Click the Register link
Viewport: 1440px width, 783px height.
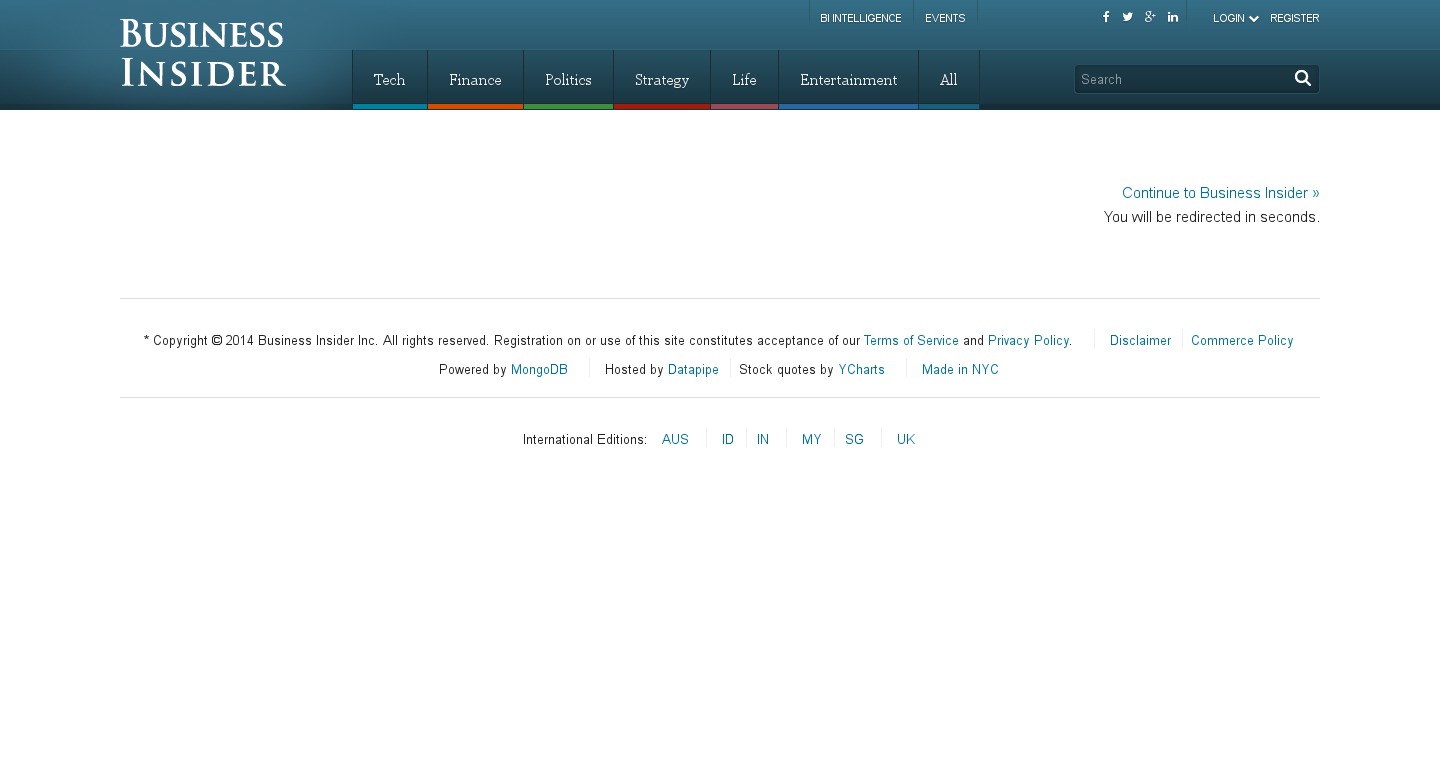pyautogui.click(x=1294, y=18)
